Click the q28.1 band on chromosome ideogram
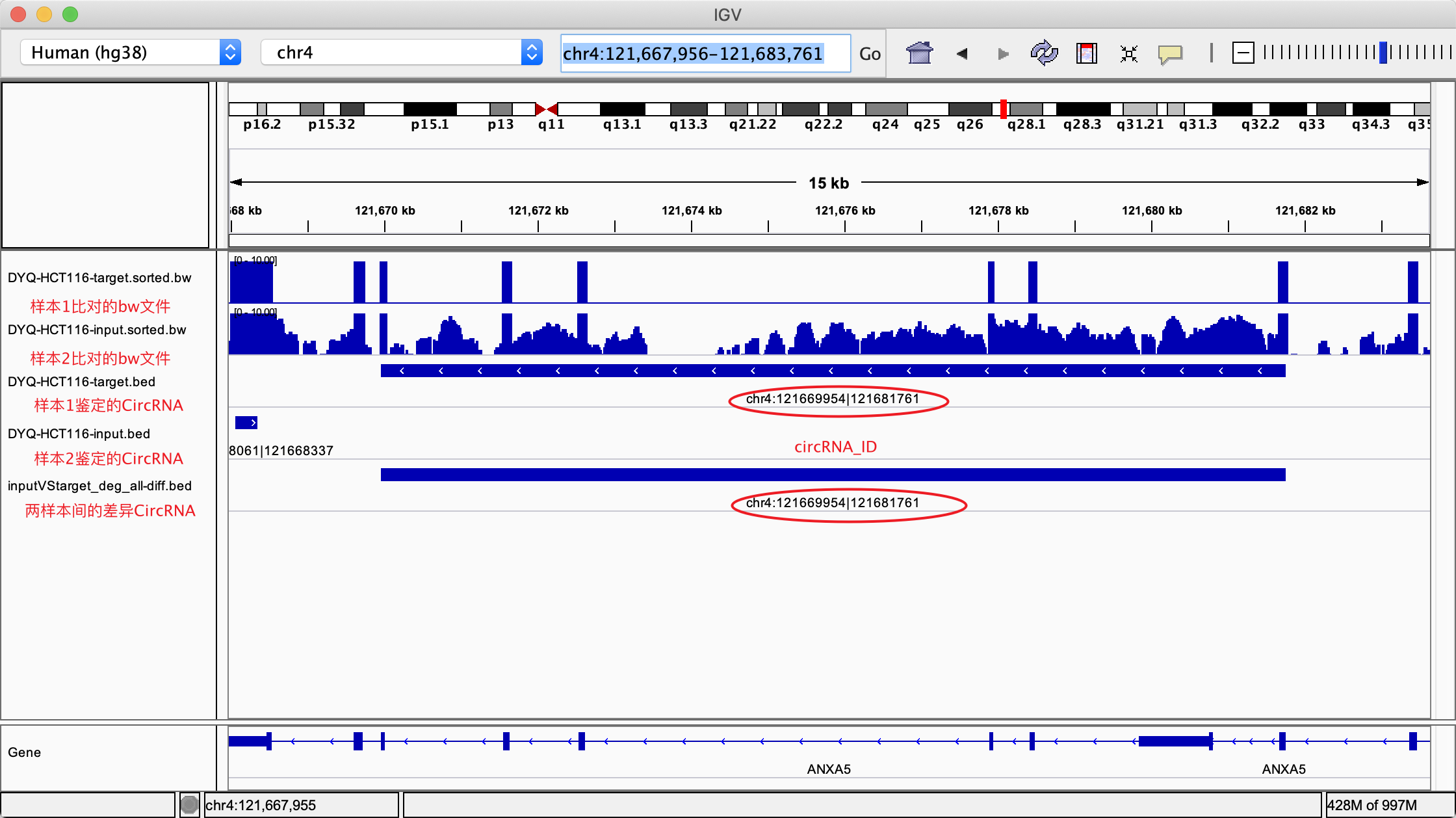 pos(1026,109)
